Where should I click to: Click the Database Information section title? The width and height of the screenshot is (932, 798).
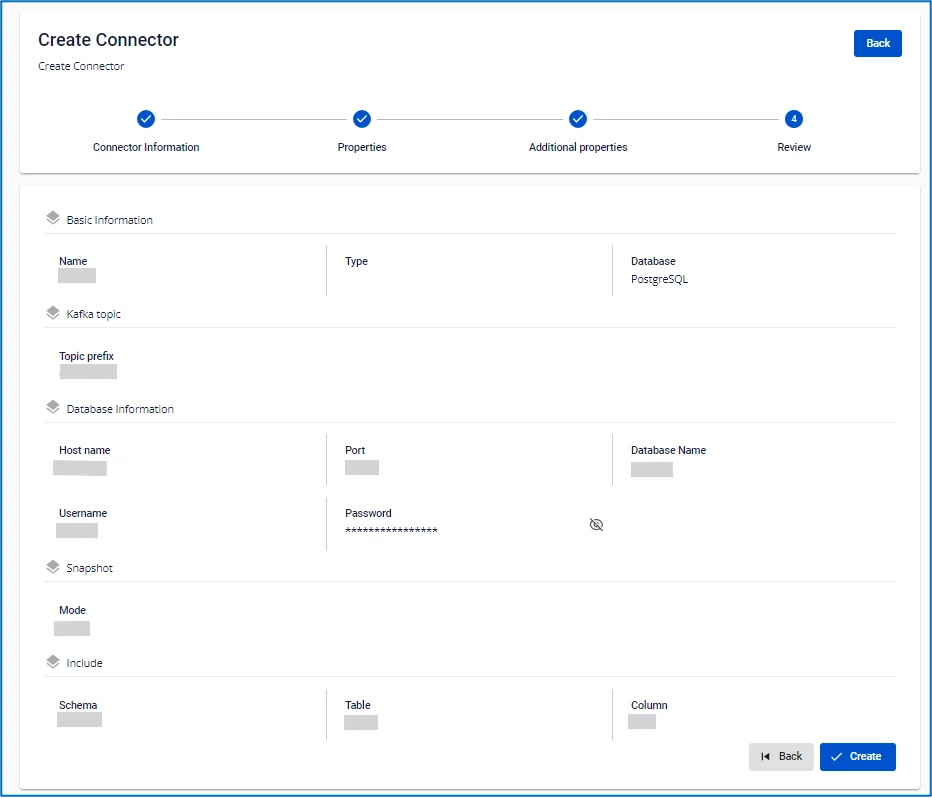pos(120,409)
